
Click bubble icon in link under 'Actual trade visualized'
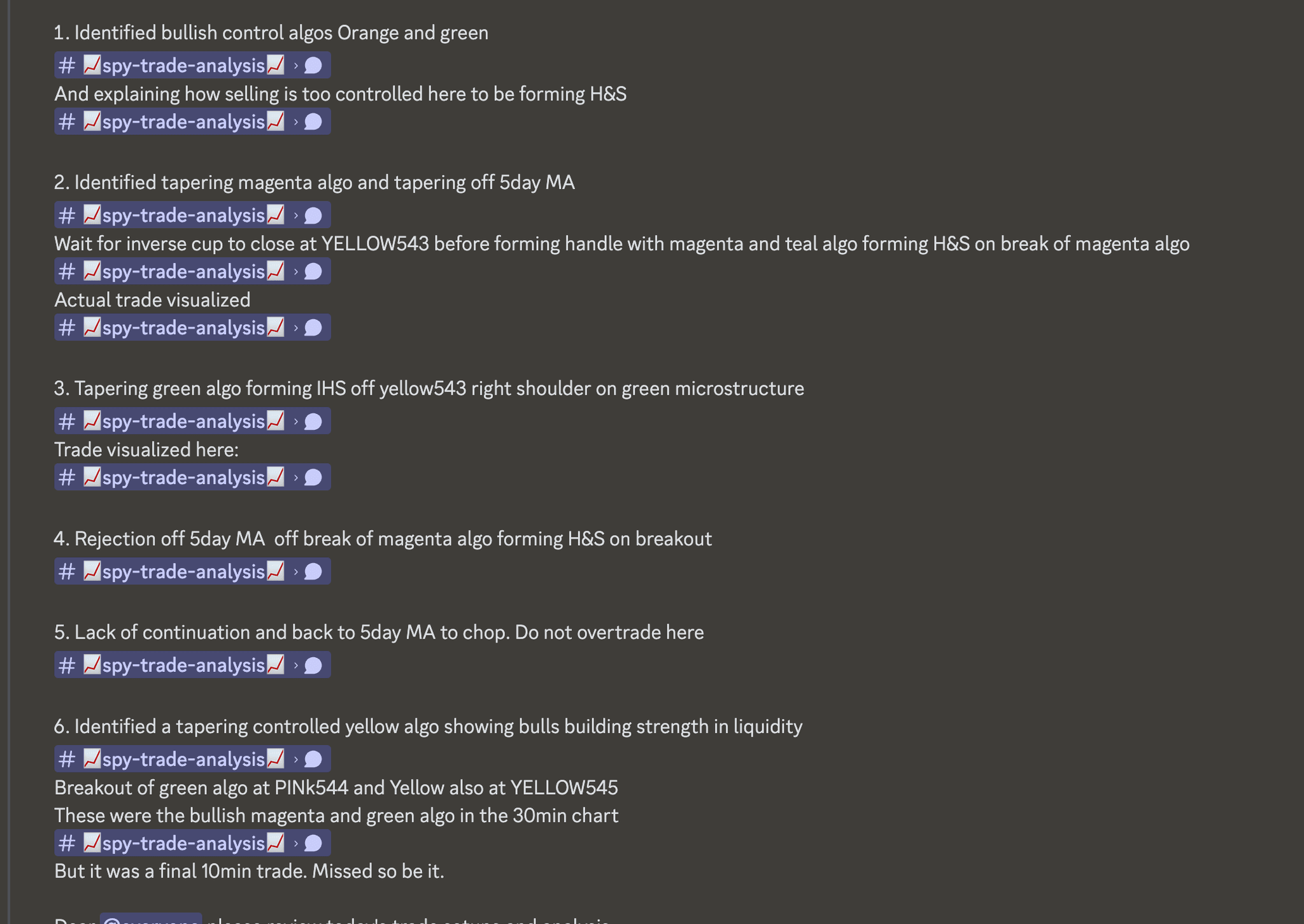coord(313,328)
